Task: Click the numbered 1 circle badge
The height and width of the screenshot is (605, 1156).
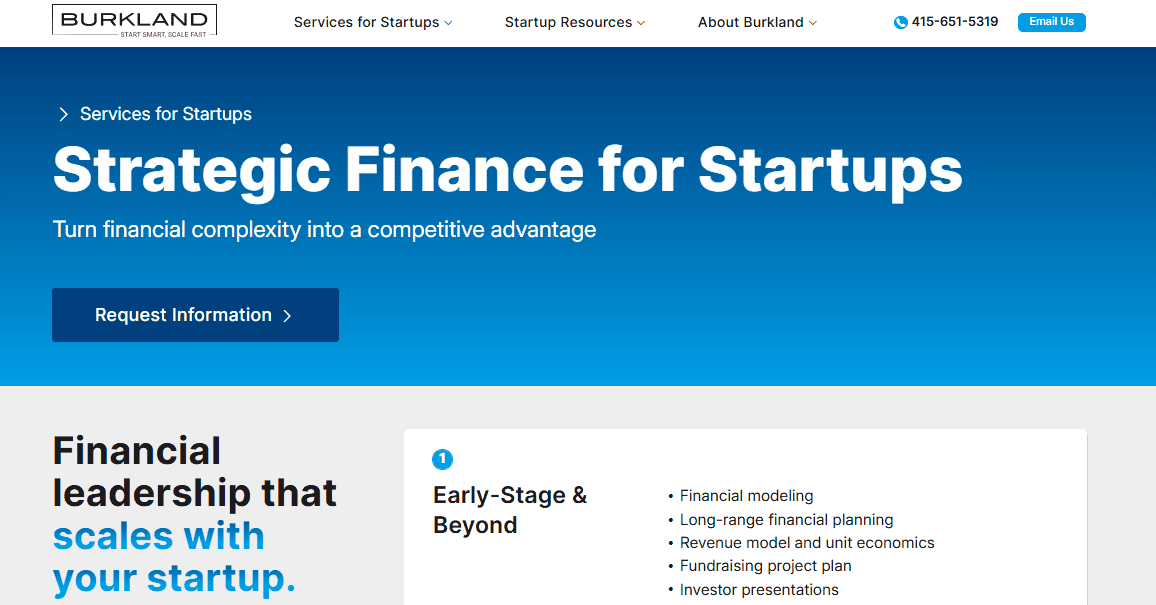Action: [442, 459]
